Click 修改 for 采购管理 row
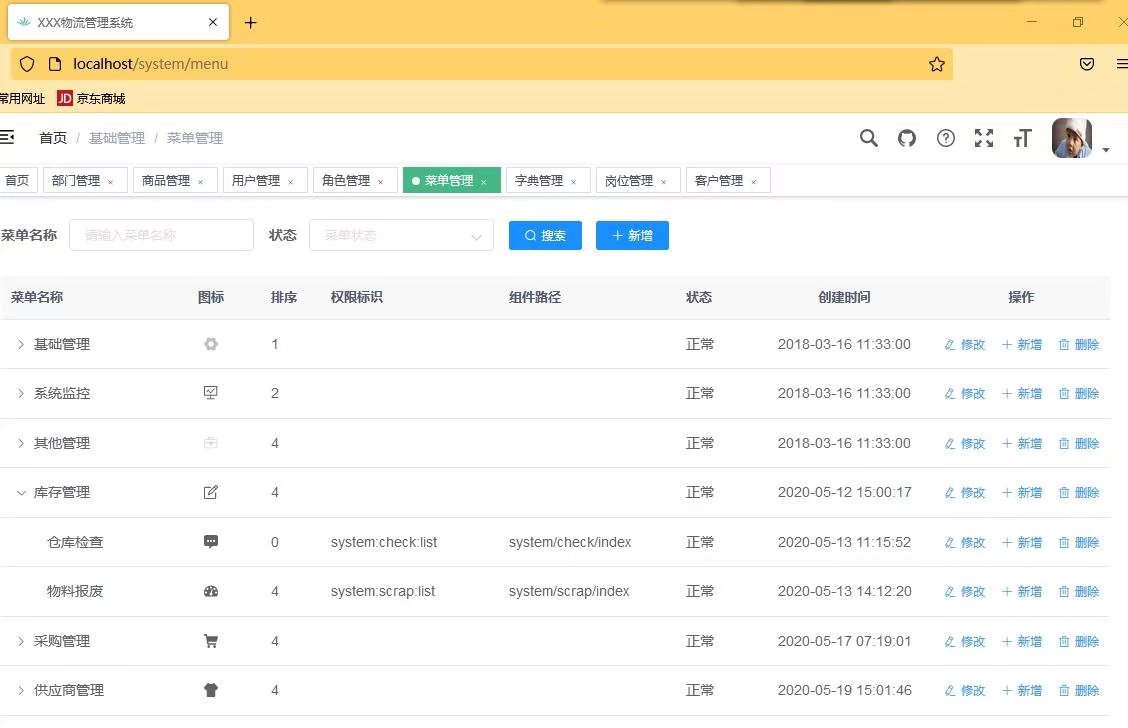The image size is (1128, 728). (x=965, y=641)
